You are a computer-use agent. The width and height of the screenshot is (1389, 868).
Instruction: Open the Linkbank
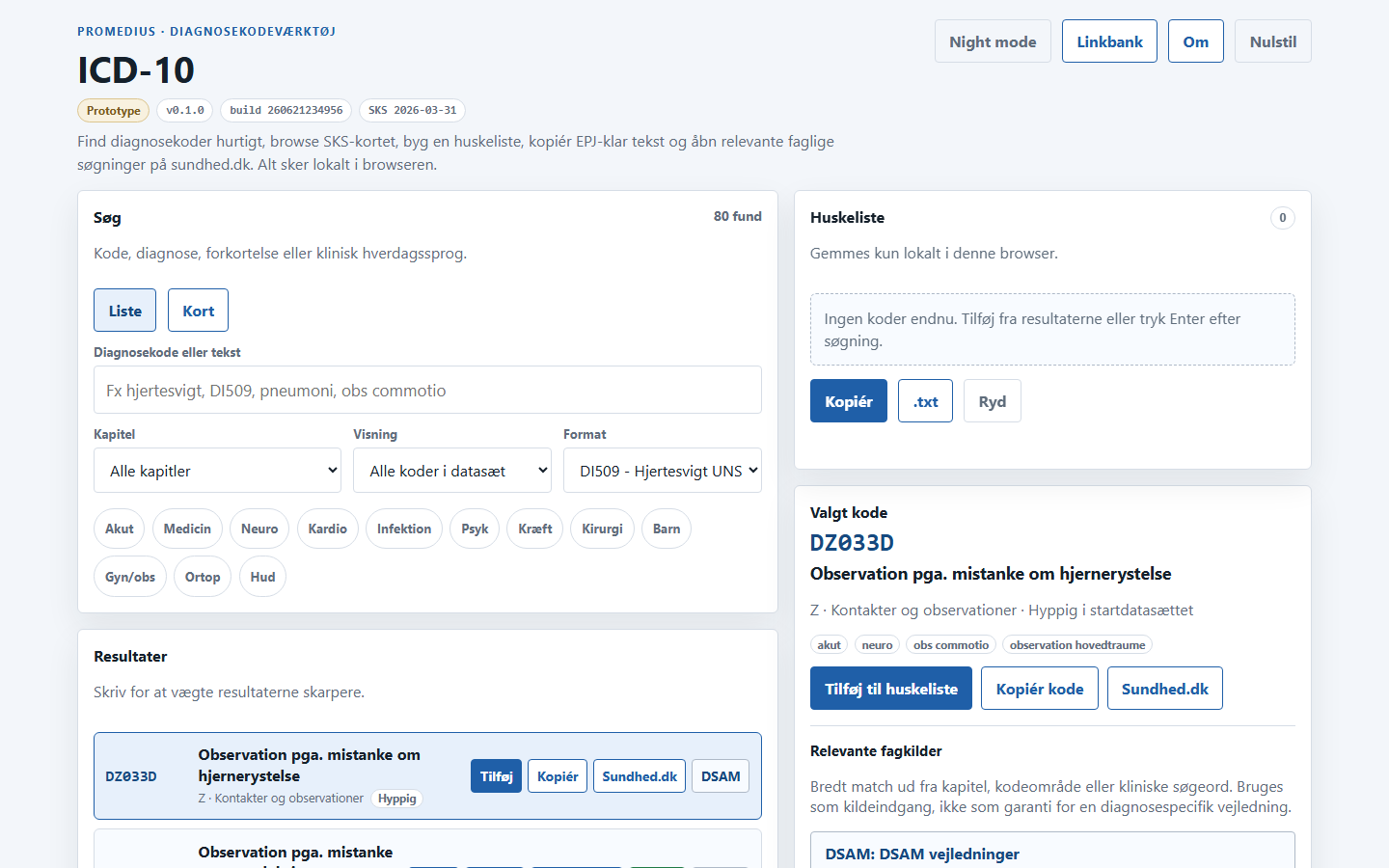pyautogui.click(x=1109, y=41)
